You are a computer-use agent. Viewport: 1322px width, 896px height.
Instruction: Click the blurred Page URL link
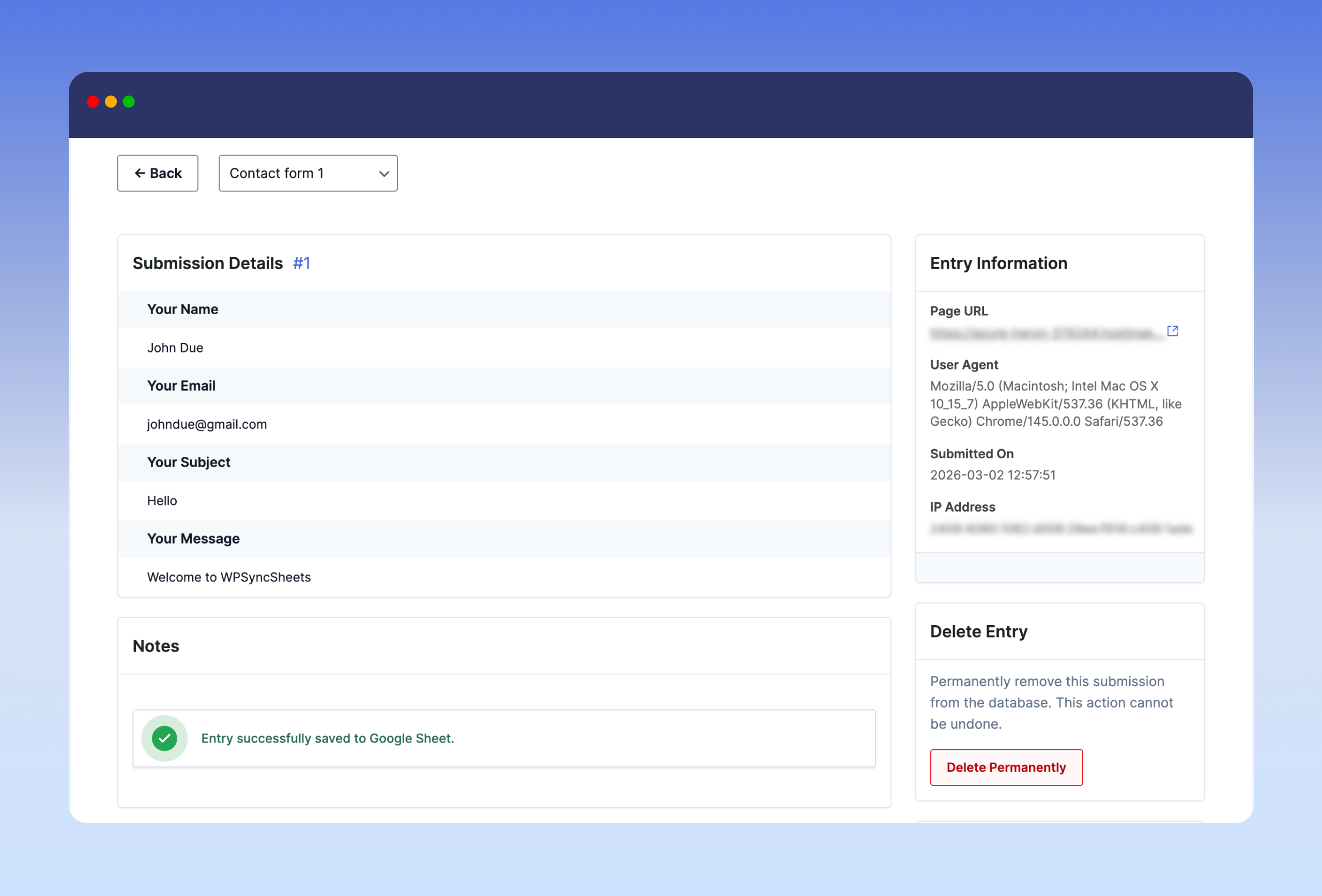click(x=1046, y=333)
